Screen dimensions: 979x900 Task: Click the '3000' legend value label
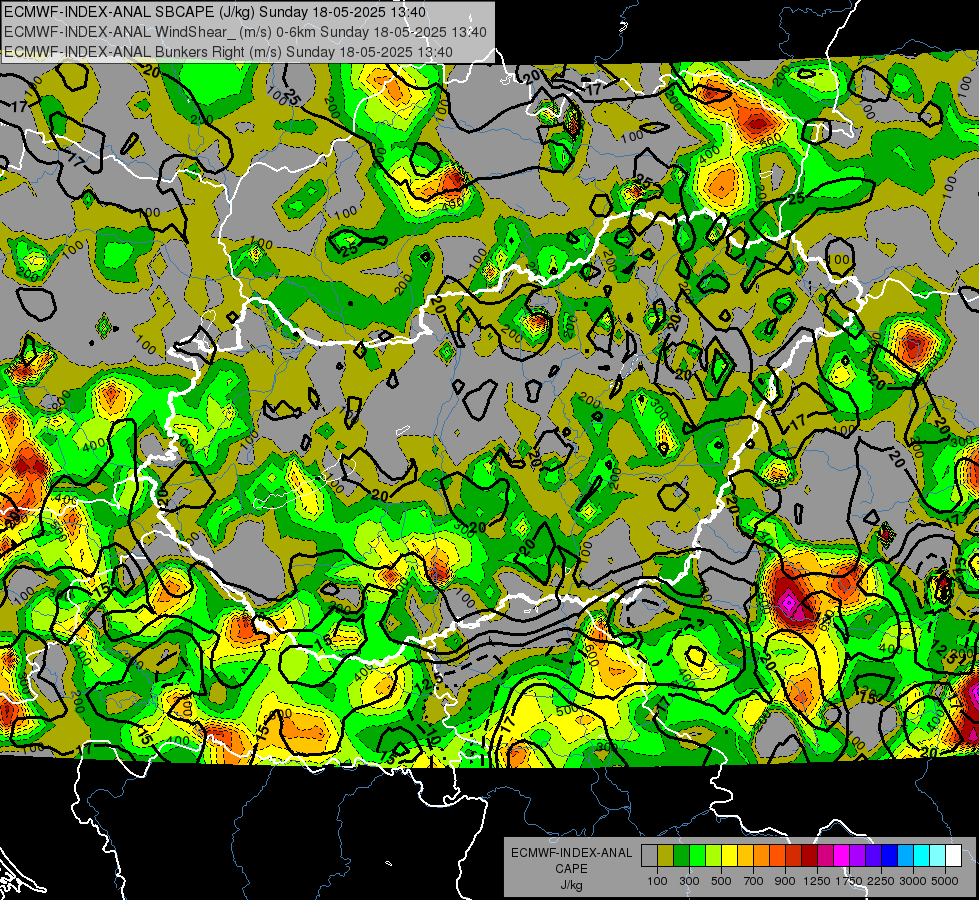tap(913, 882)
